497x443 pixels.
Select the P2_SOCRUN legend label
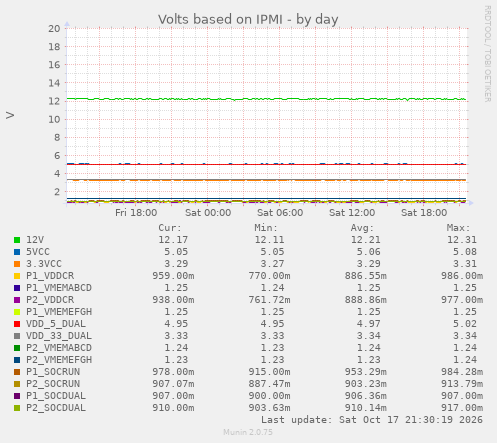click(x=53, y=384)
